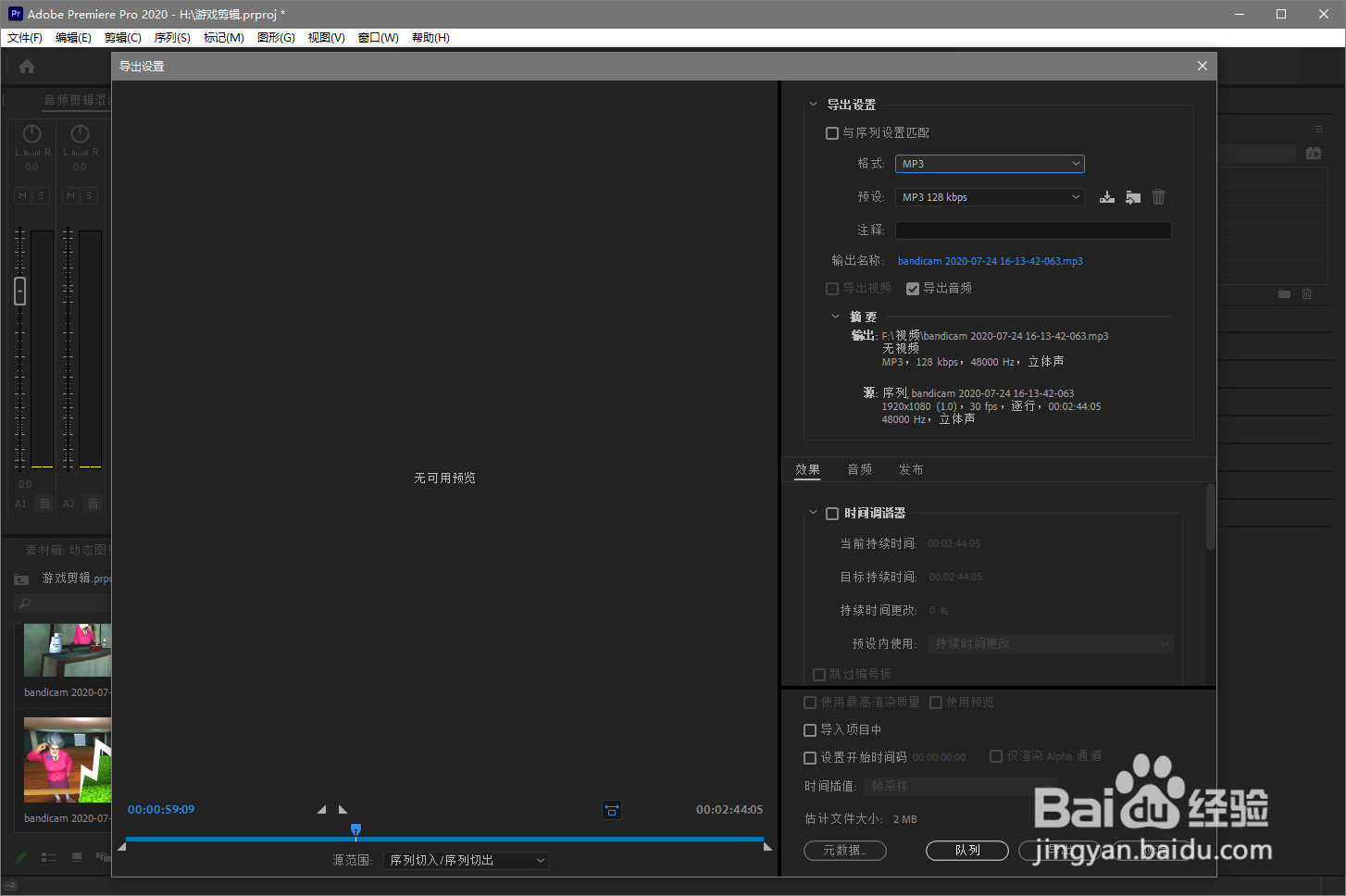Click the export timeline progress bar
Screen dimensions: 1346x896
[x=444, y=840]
